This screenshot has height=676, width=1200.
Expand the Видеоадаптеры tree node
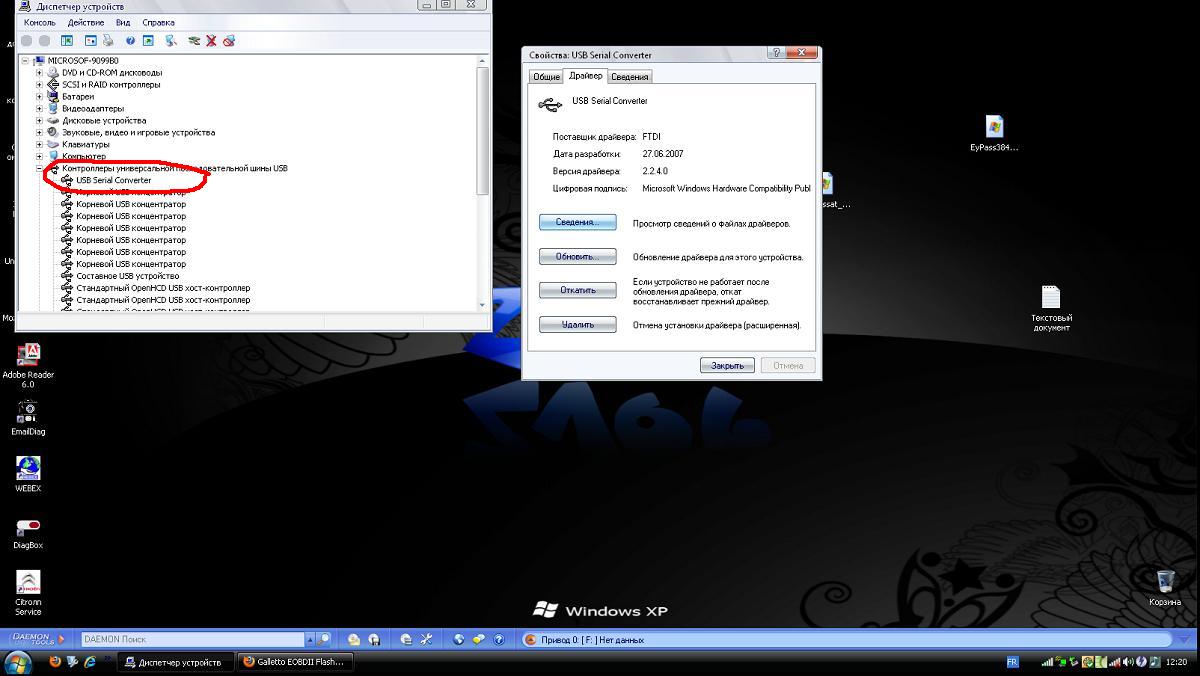click(x=39, y=109)
